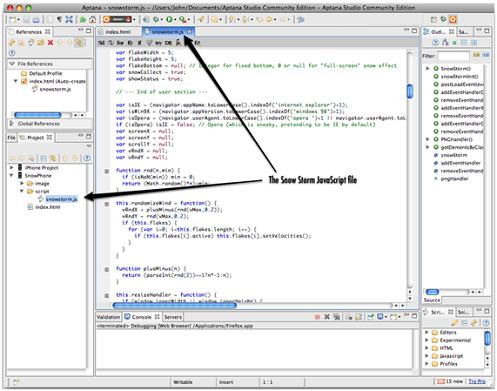The height and width of the screenshot is (391, 497).
Task: Select the Project view tab
Action: 36,138
